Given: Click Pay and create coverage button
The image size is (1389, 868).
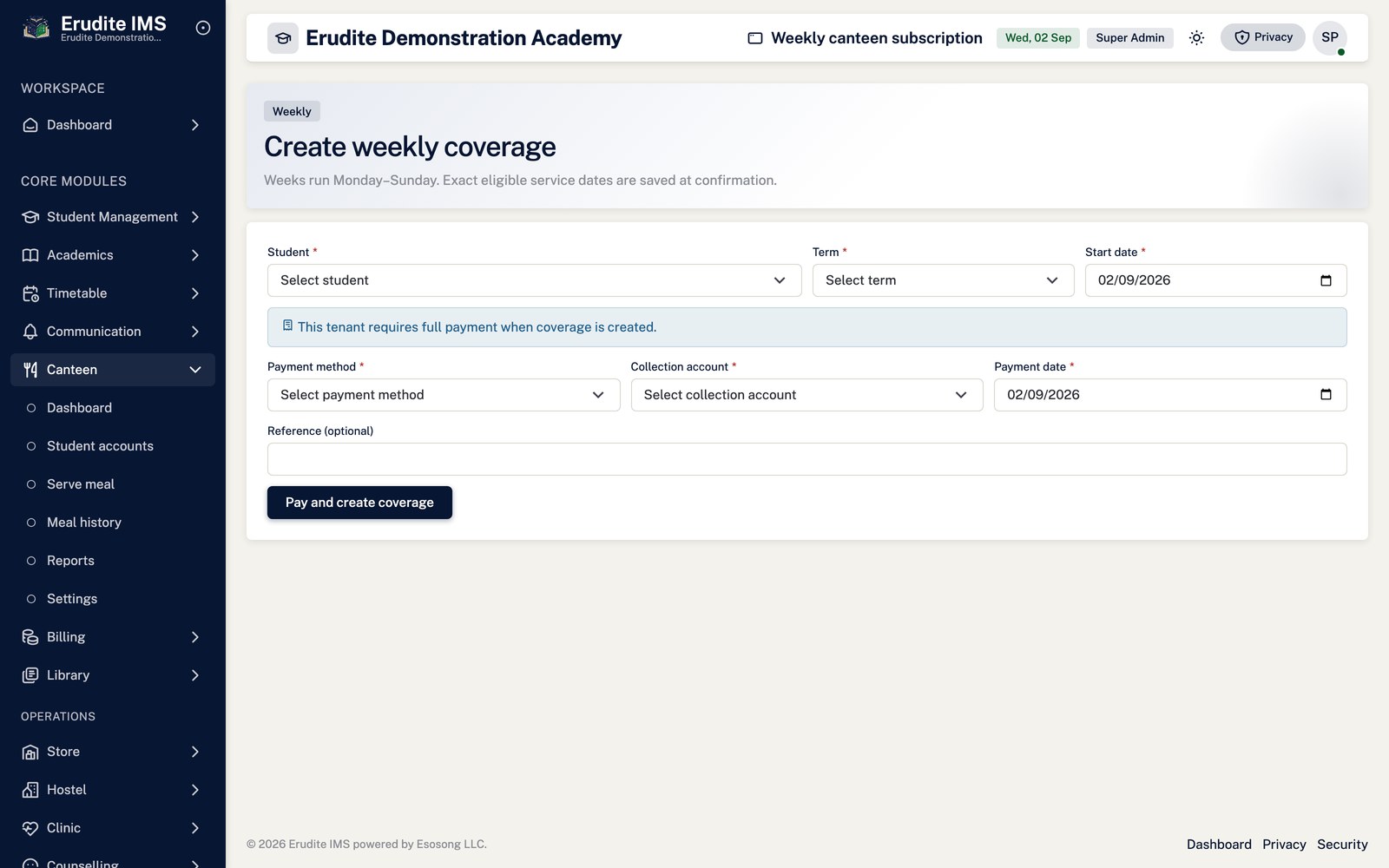Looking at the screenshot, I should [359, 503].
